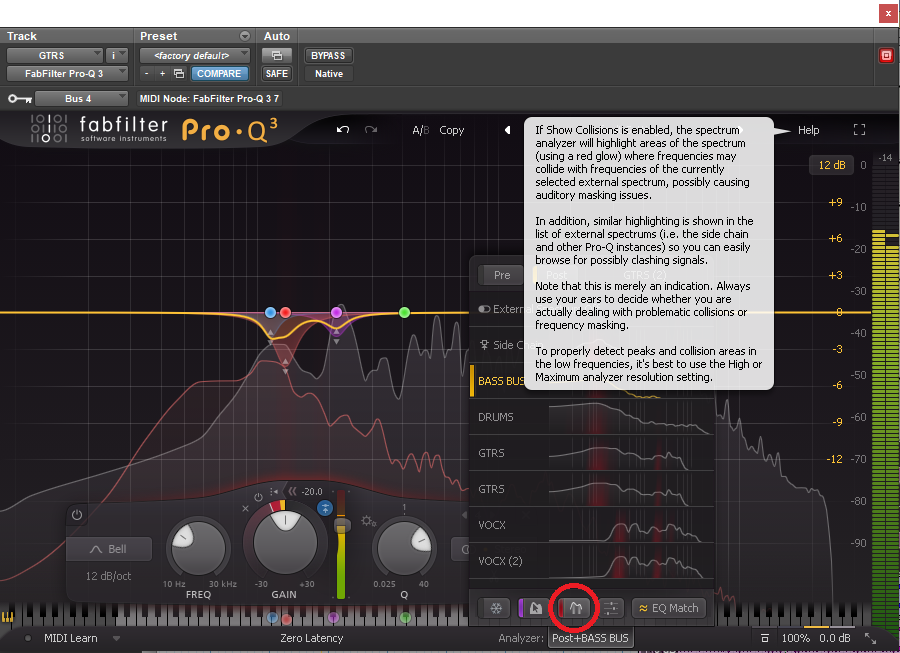Click the EQ Match button

pyautogui.click(x=669, y=608)
